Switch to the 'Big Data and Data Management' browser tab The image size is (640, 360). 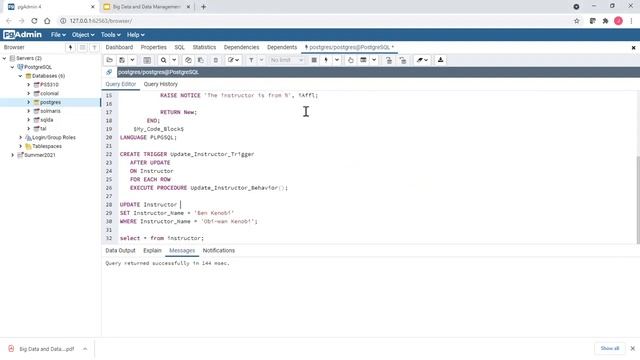click(x=146, y=7)
